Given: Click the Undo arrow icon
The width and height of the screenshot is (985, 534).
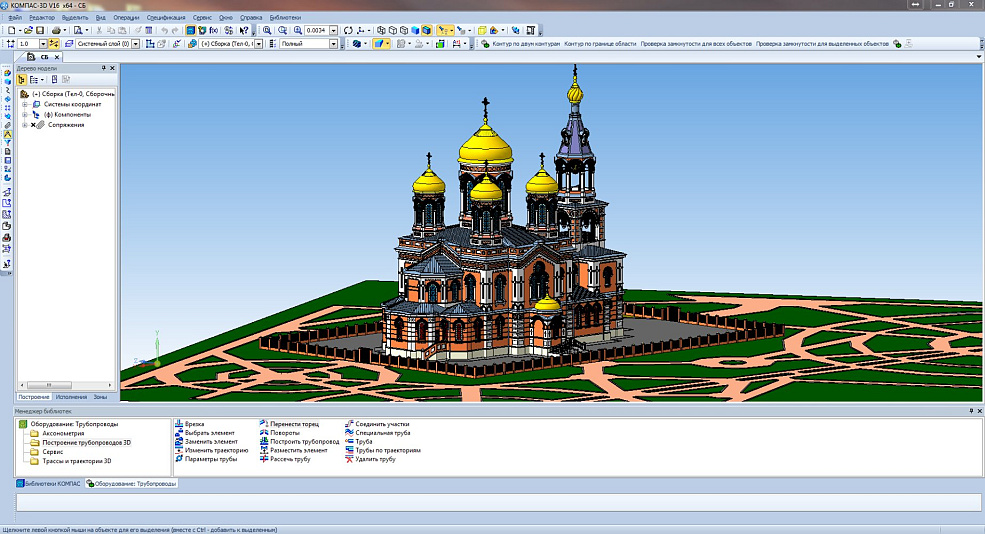Looking at the screenshot, I should [x=165, y=31].
